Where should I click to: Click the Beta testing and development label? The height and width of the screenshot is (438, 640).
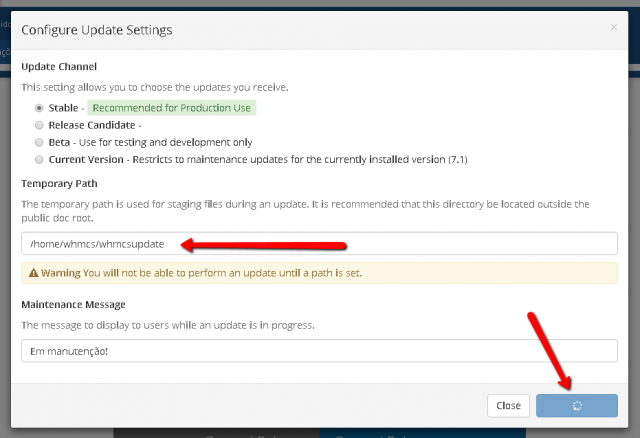click(x=150, y=142)
